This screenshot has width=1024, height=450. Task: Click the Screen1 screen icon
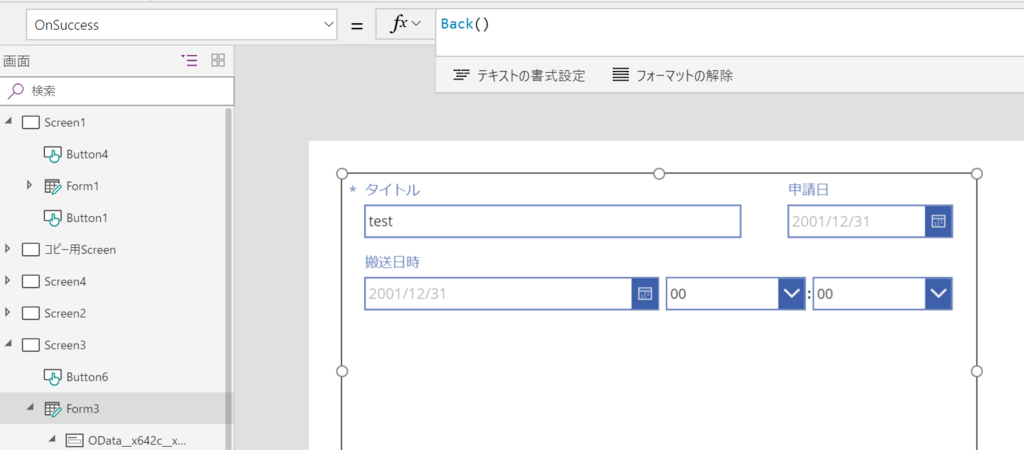pyautogui.click(x=31, y=122)
